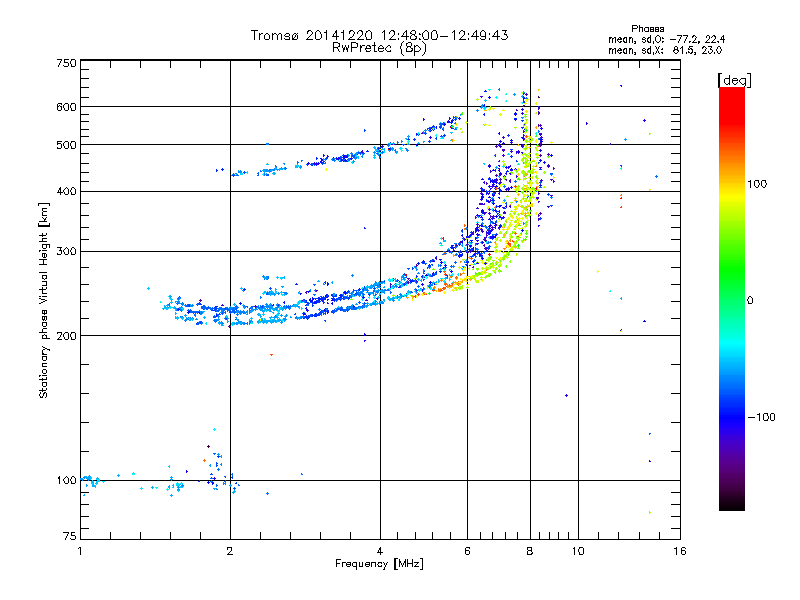Click the x-axis label '6'
This screenshot has width=800, height=600.
(x=467, y=551)
